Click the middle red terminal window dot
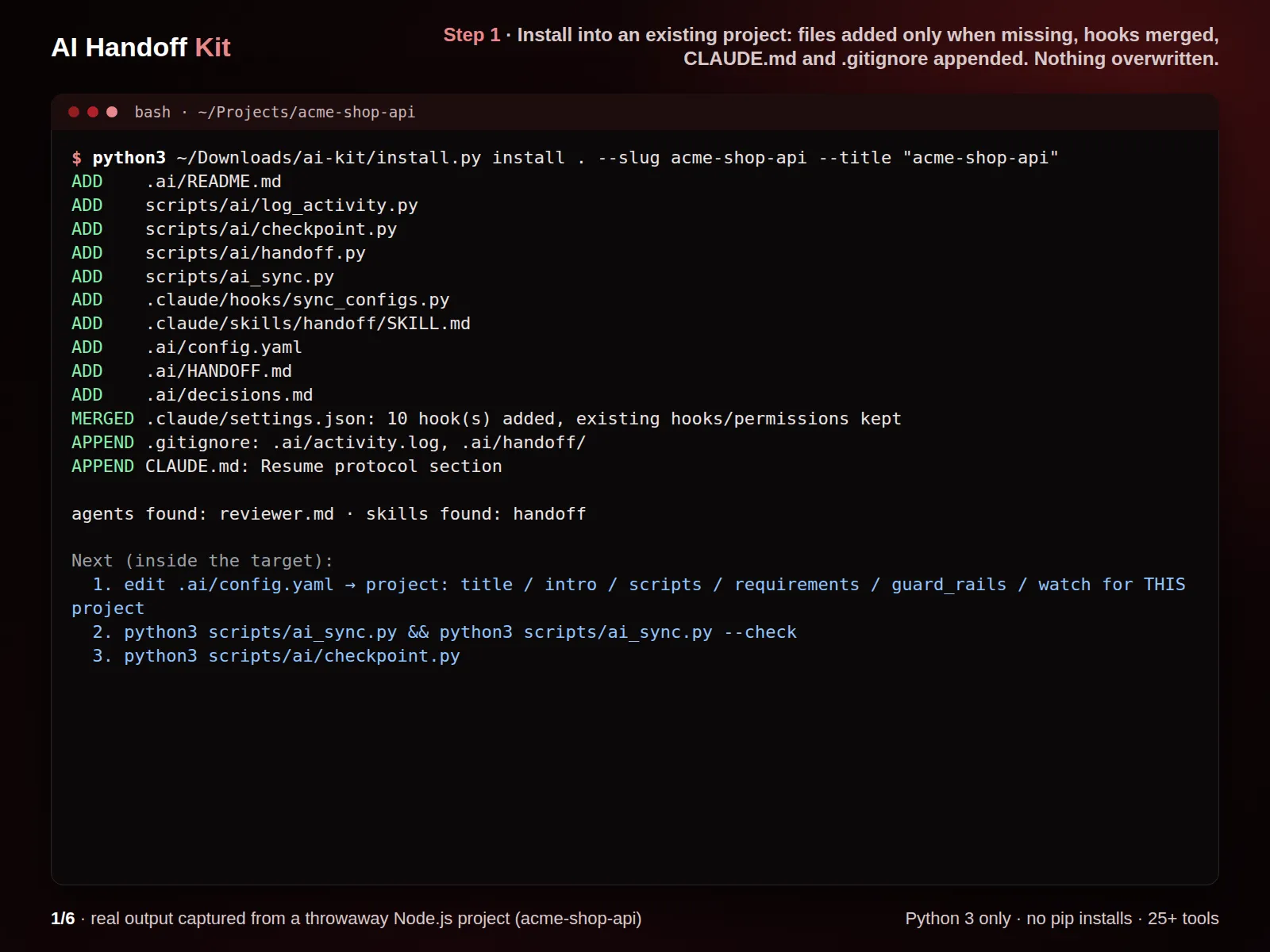 pos(93,112)
